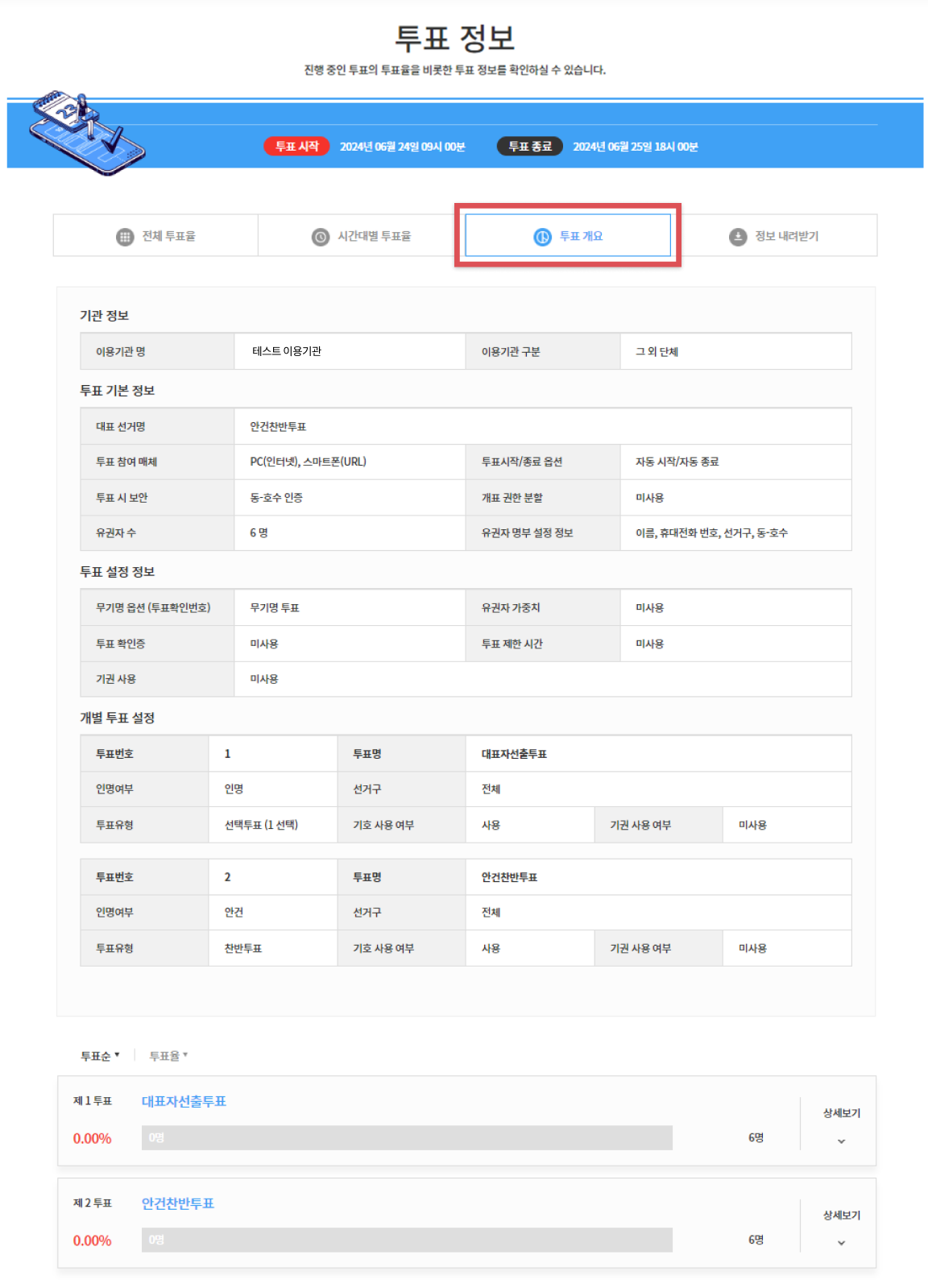Open the 안건찬반투표 link in the results list

178,1203
